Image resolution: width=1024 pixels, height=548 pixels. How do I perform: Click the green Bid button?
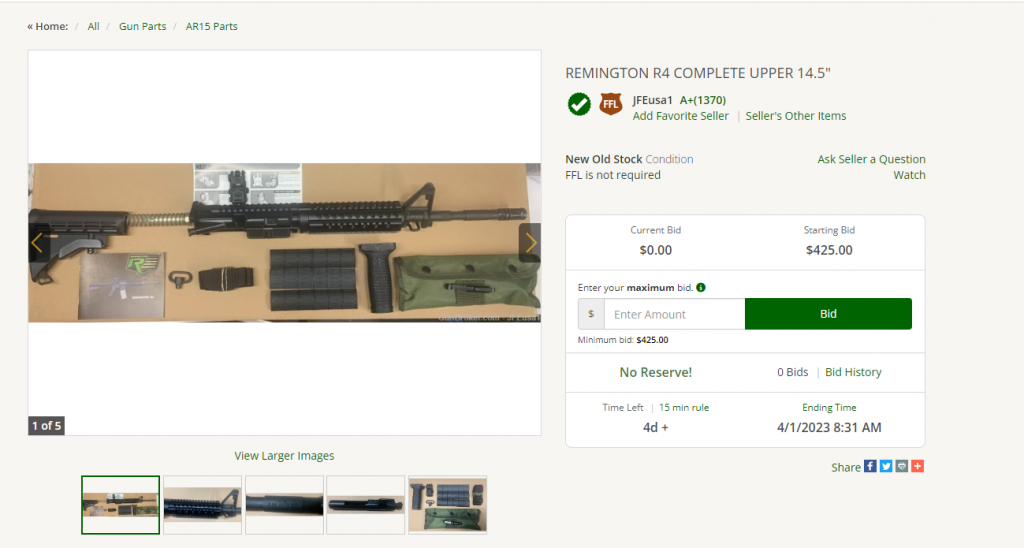[828, 314]
